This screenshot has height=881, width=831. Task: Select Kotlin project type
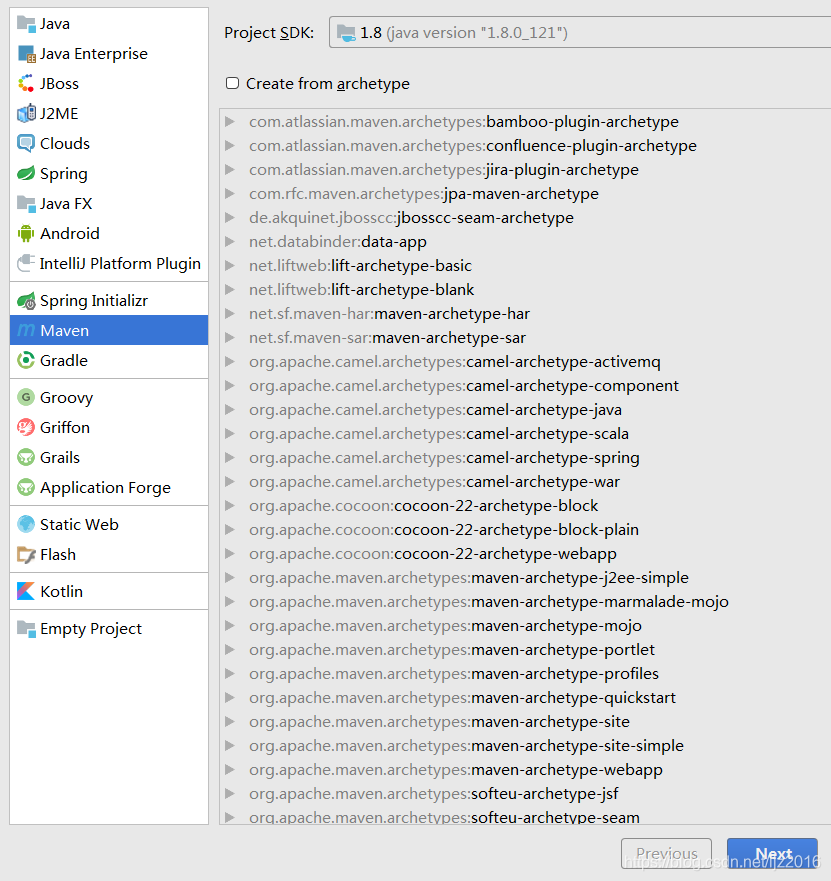[x=109, y=591]
